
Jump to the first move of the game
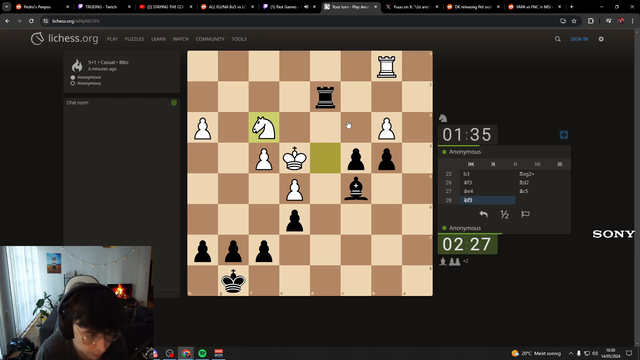[471, 164]
